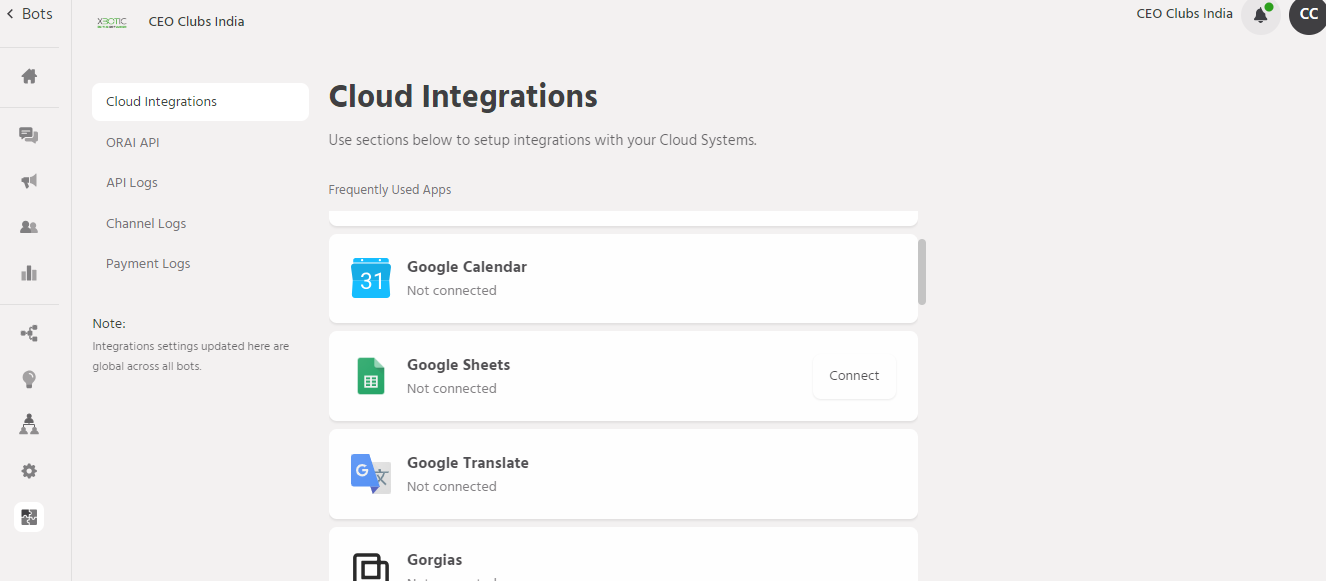The width and height of the screenshot is (1326, 581).
Task: Open the users/contacts icon
Action: (x=29, y=227)
